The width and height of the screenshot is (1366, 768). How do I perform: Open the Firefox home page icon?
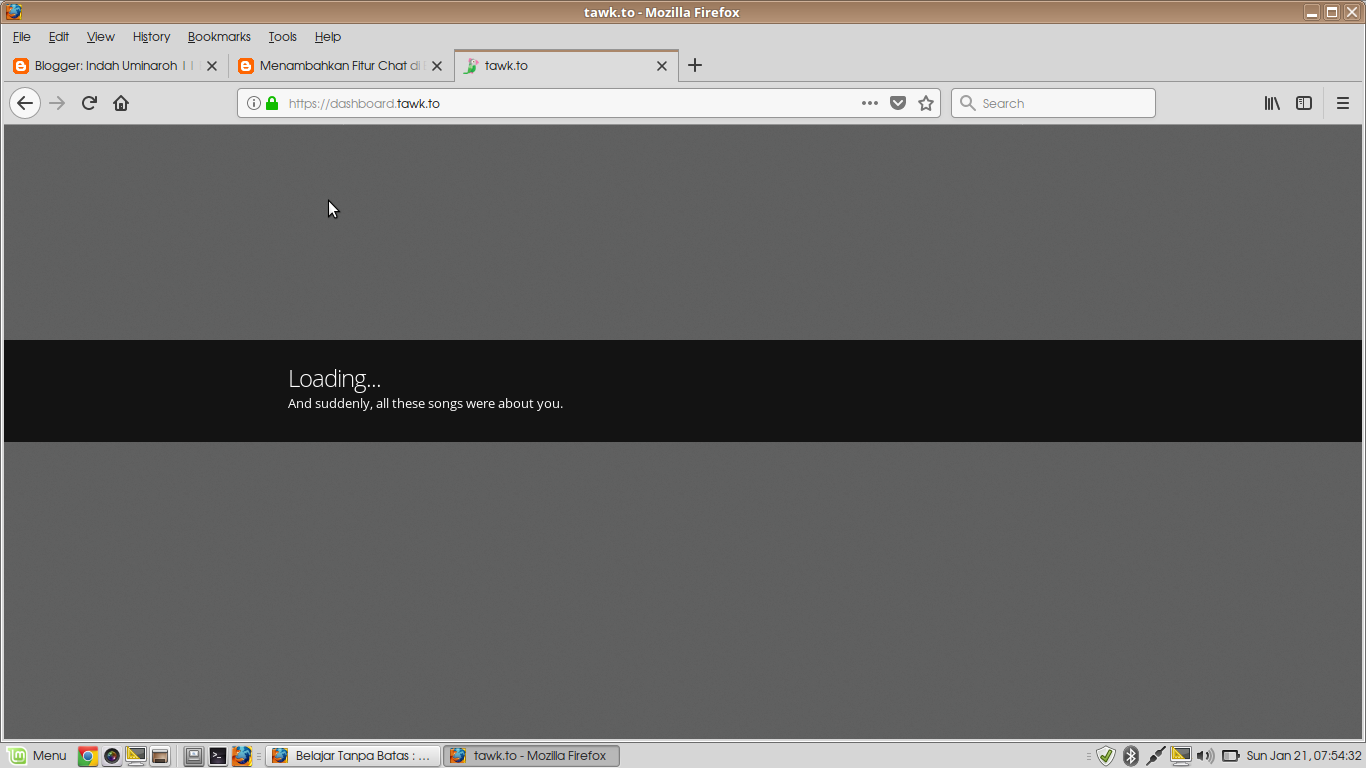(x=121, y=103)
